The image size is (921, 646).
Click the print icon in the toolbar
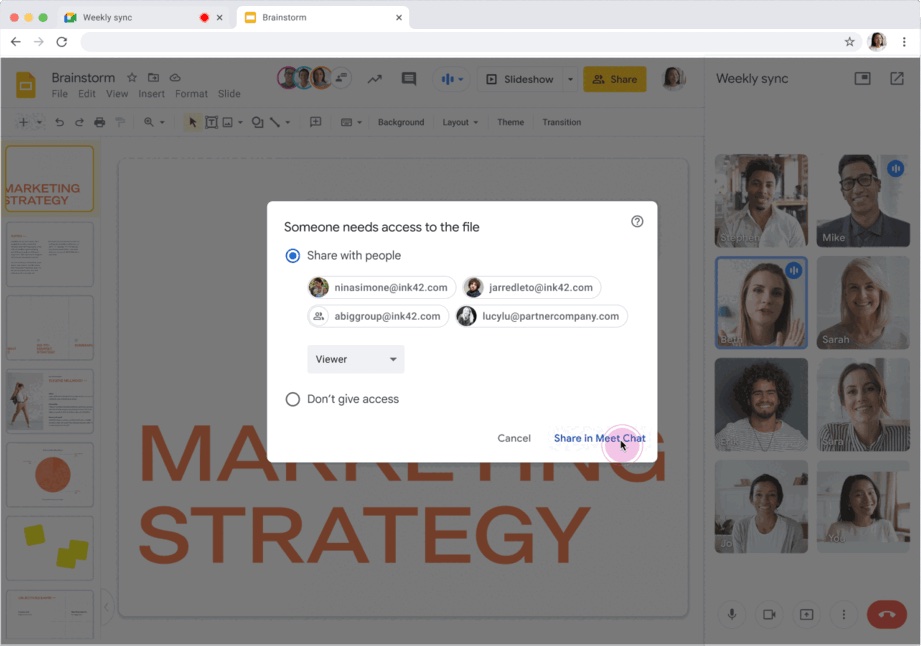[x=99, y=122]
